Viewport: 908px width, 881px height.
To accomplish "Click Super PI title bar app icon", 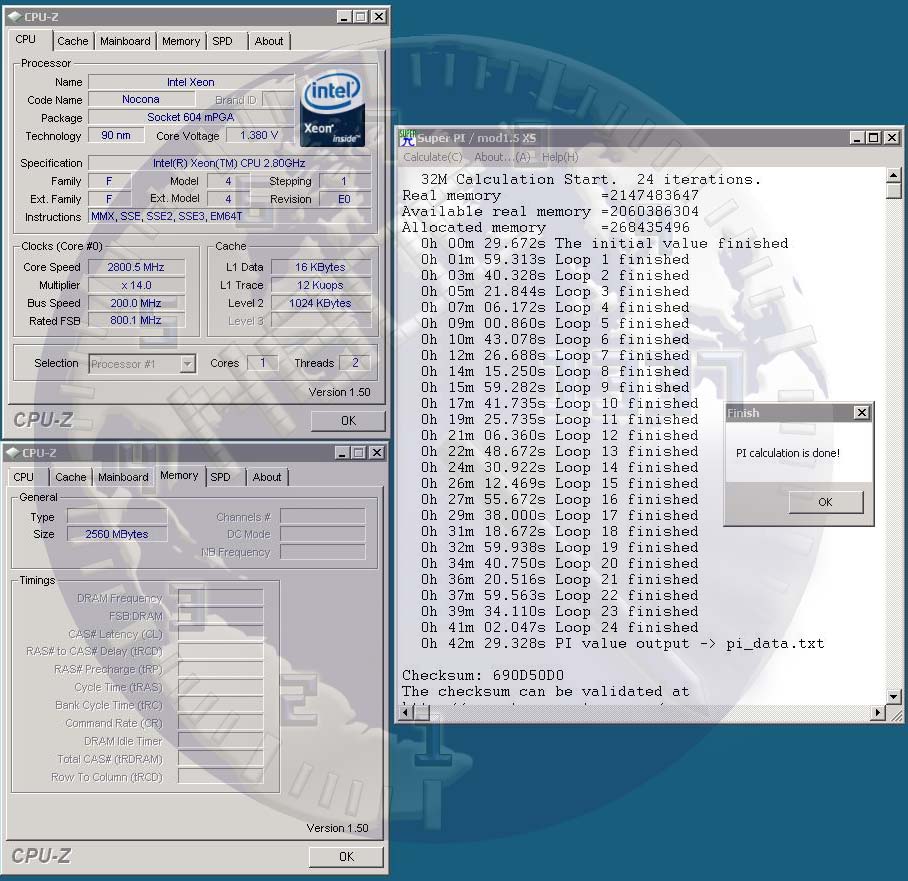I will pos(408,138).
